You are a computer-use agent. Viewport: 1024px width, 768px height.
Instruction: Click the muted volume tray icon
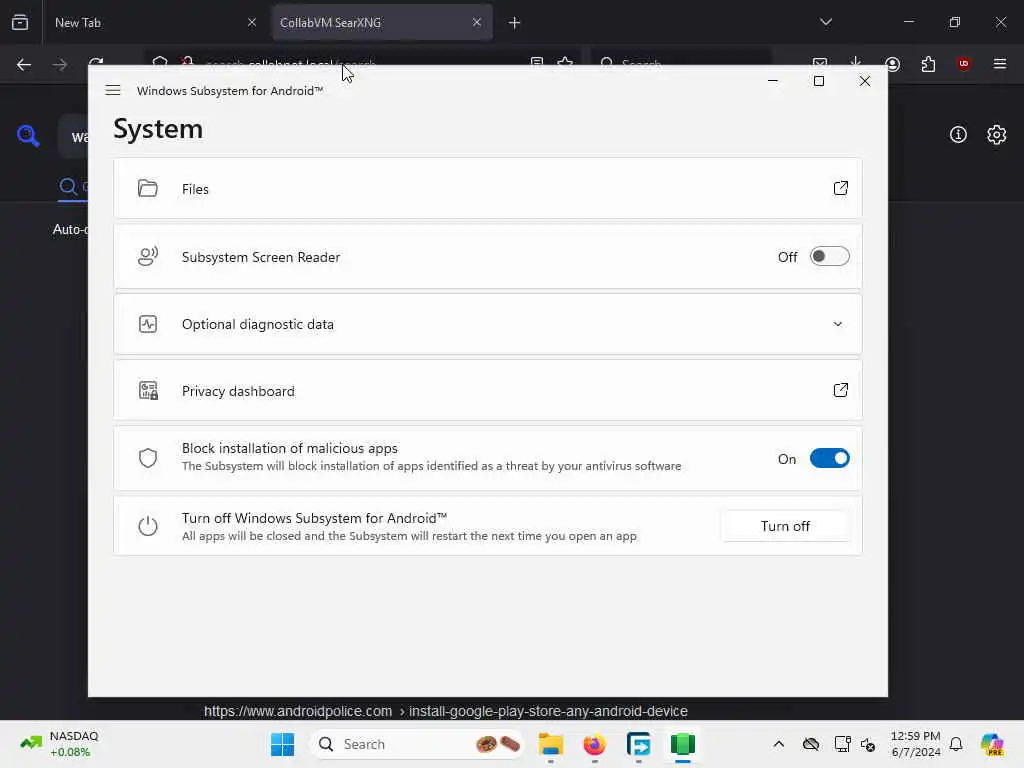[x=867, y=744]
